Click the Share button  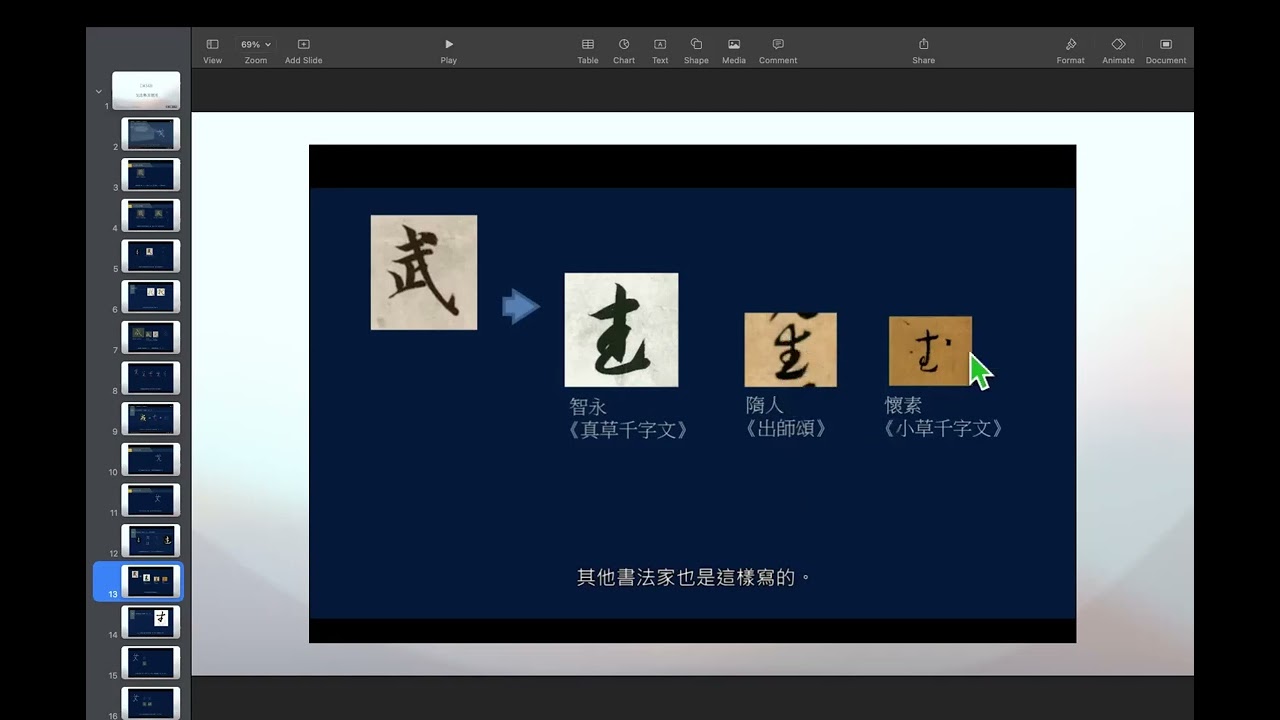coord(923,51)
